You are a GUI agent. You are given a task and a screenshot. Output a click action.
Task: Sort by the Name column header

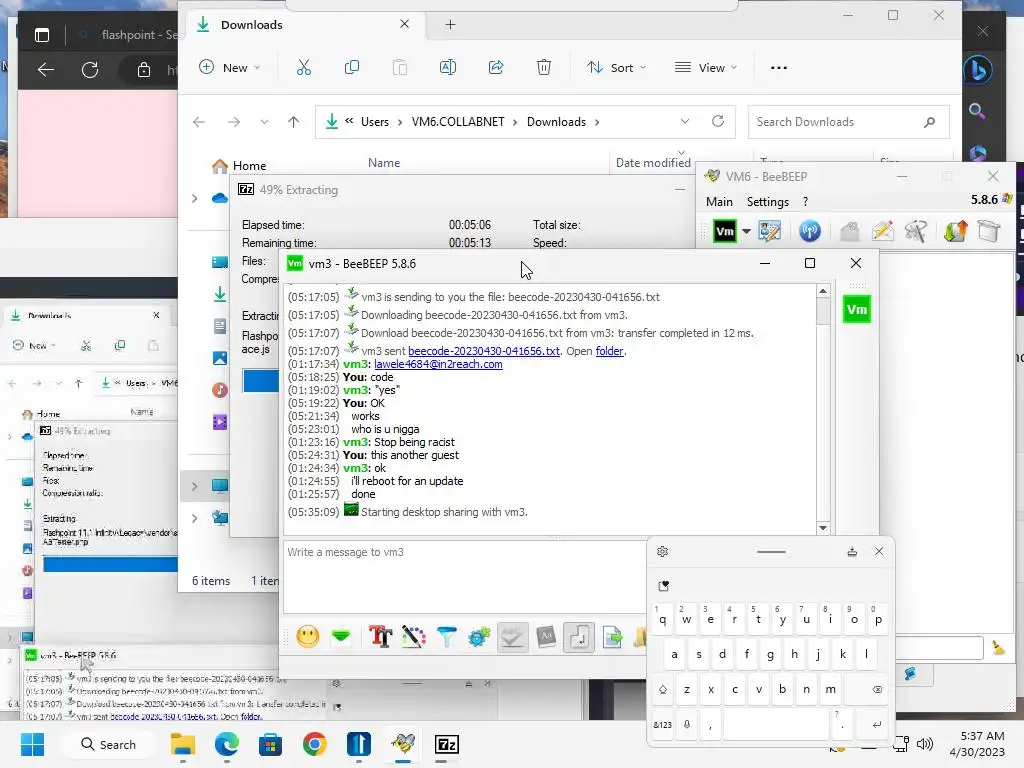(384, 163)
